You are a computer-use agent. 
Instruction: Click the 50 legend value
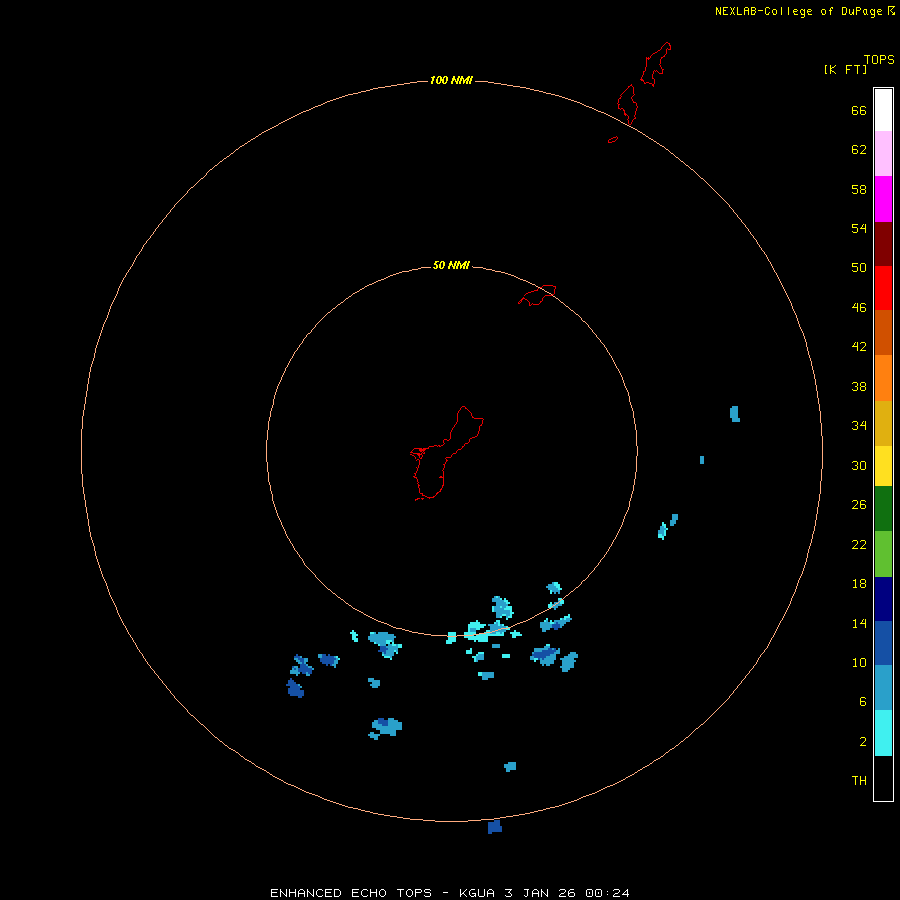(x=859, y=268)
